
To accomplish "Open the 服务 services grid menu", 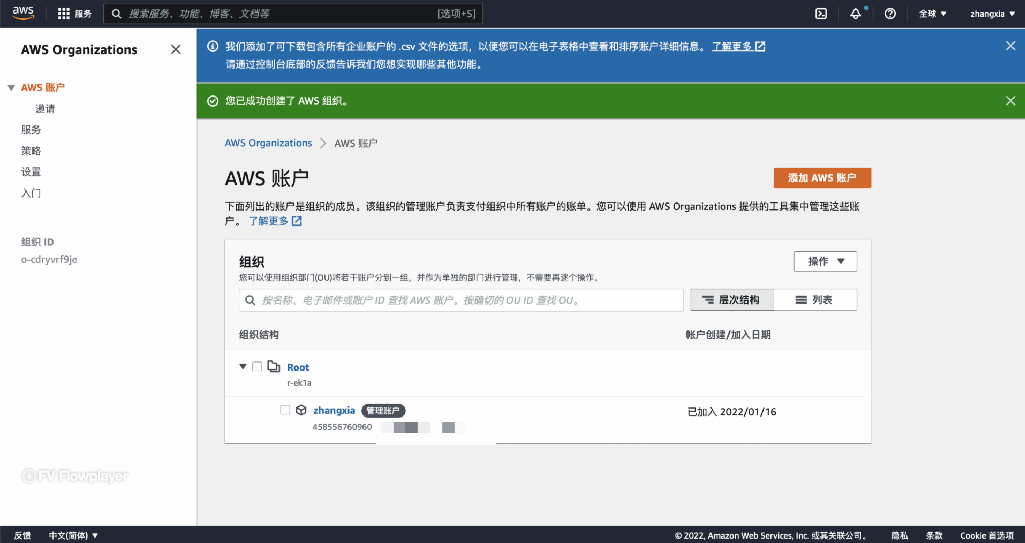I will pyautogui.click(x=75, y=14).
